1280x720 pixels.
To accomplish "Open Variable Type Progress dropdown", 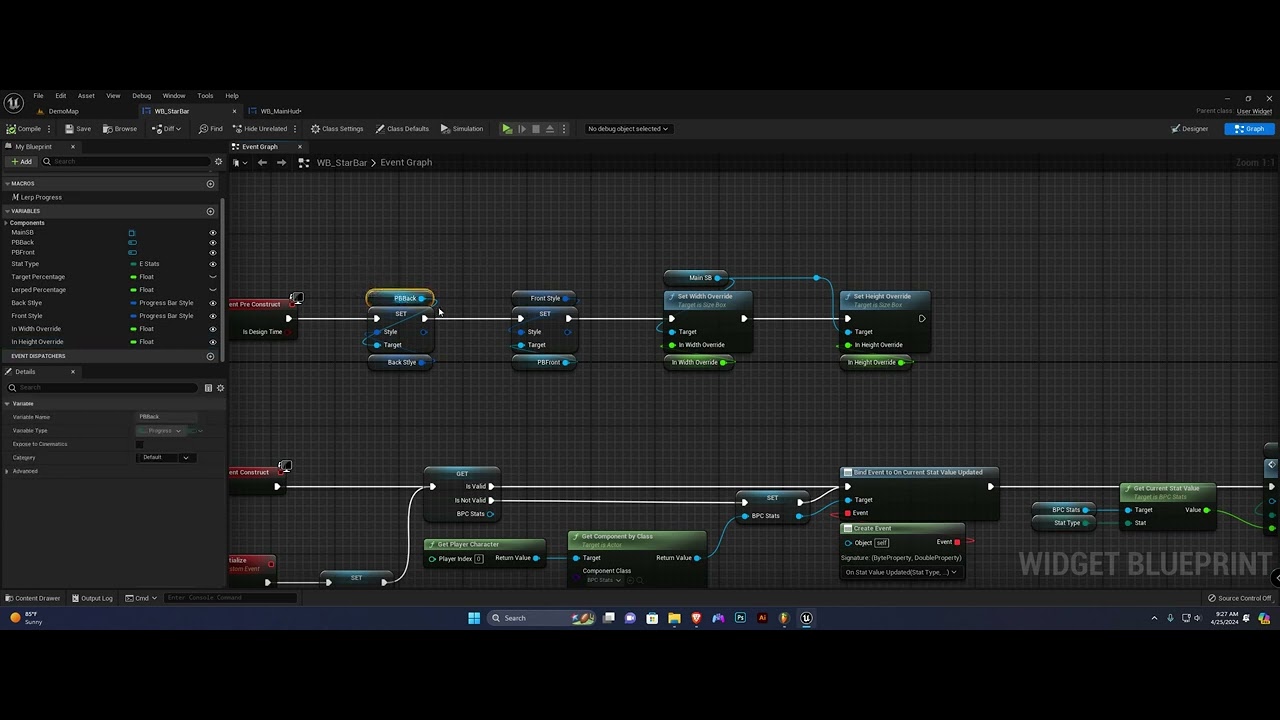I will pyautogui.click(x=161, y=431).
